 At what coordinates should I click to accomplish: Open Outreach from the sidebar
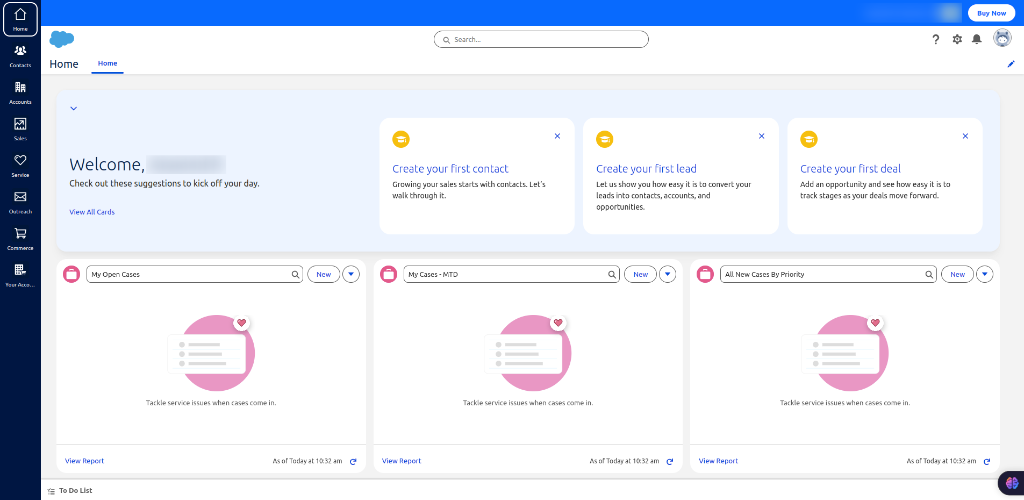click(20, 202)
